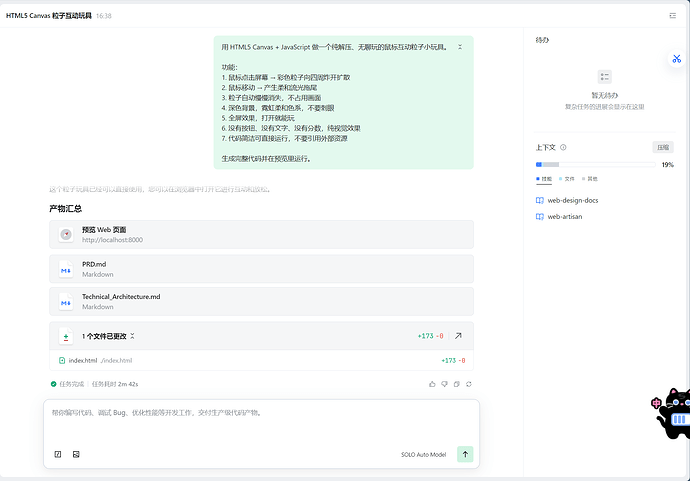
Task: Click the pink 中 input method icon
Action: [656, 403]
